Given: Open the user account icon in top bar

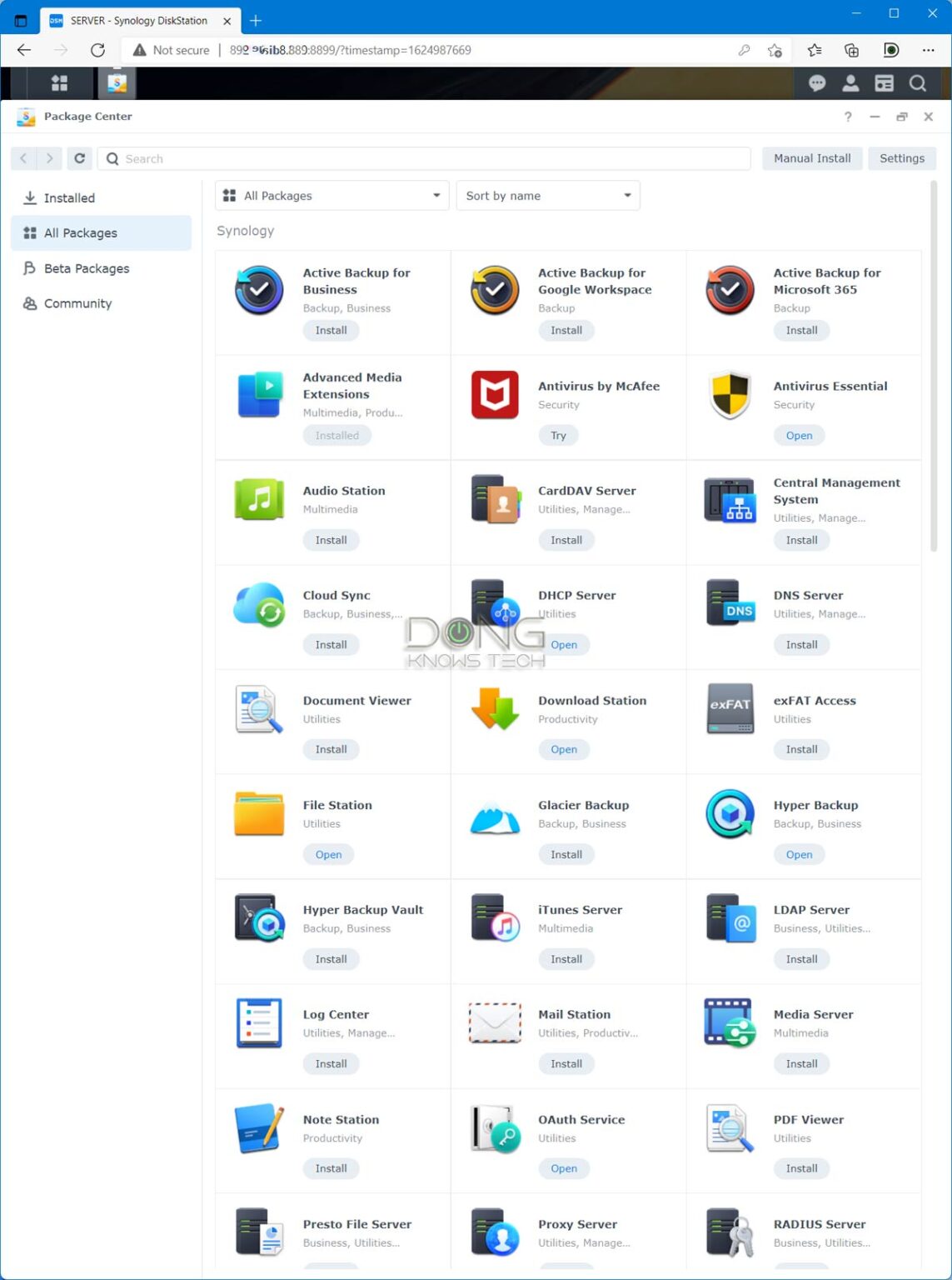Looking at the screenshot, I should point(850,83).
